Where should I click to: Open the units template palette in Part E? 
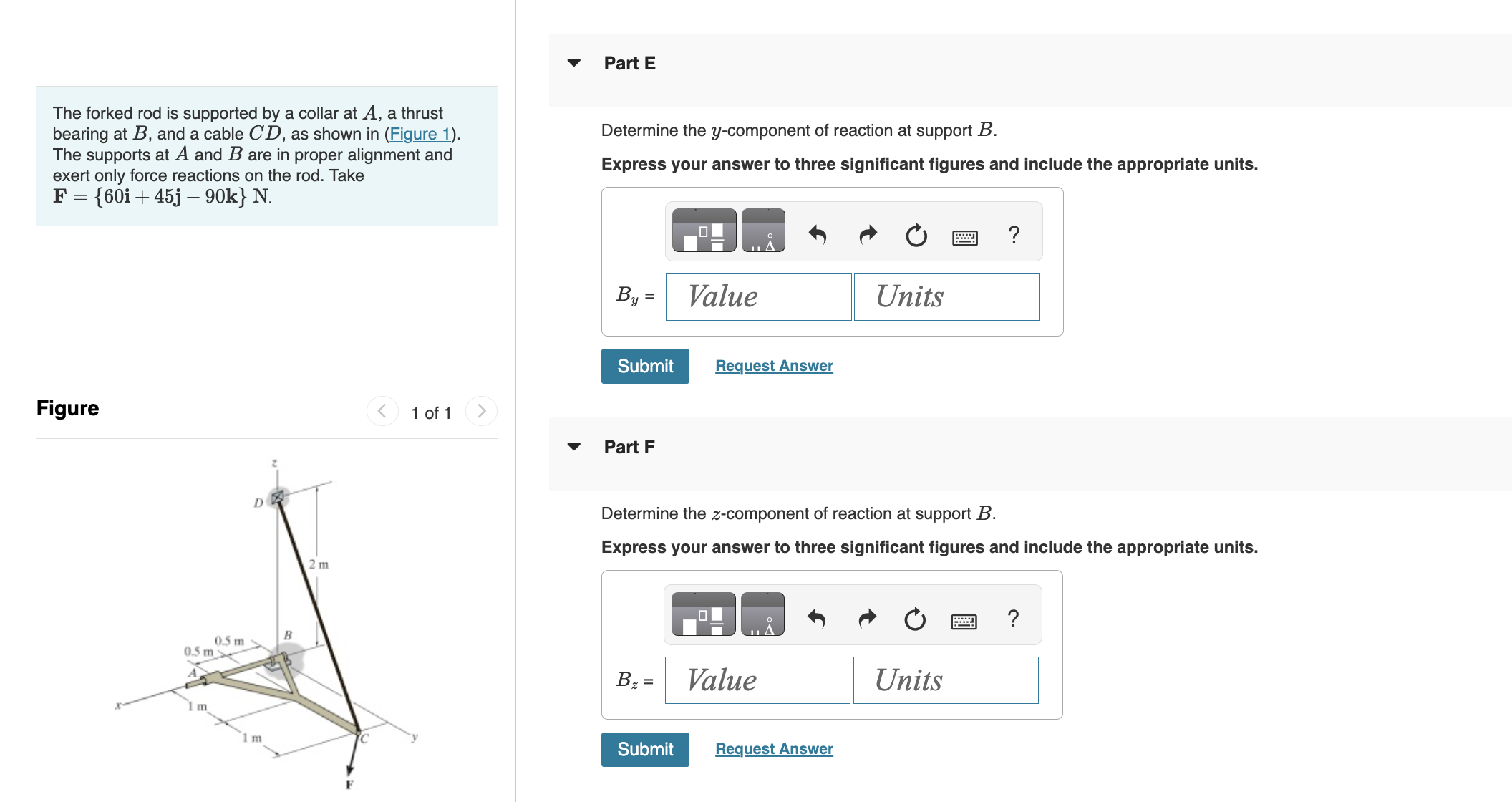(x=763, y=231)
